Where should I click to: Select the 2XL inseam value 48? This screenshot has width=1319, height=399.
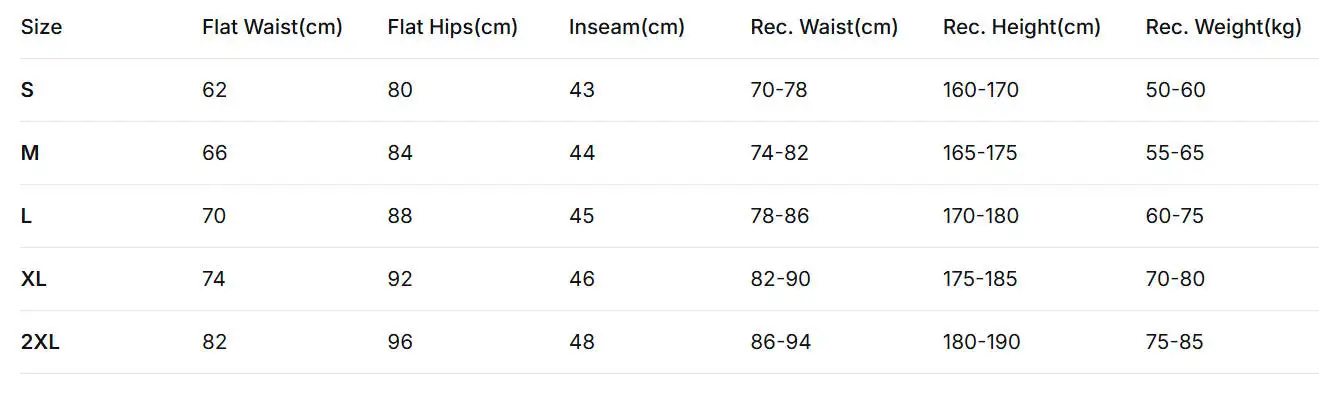coord(582,342)
